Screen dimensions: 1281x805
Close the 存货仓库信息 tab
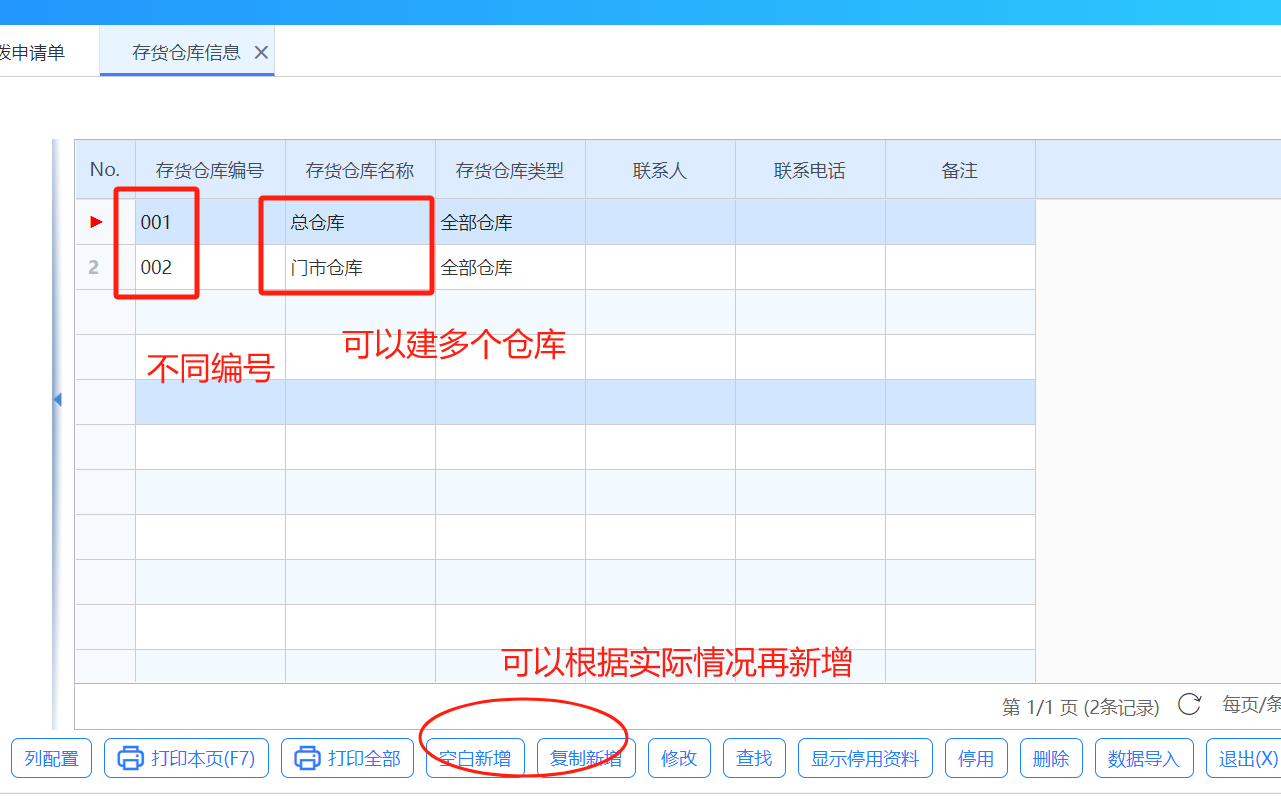(x=261, y=53)
